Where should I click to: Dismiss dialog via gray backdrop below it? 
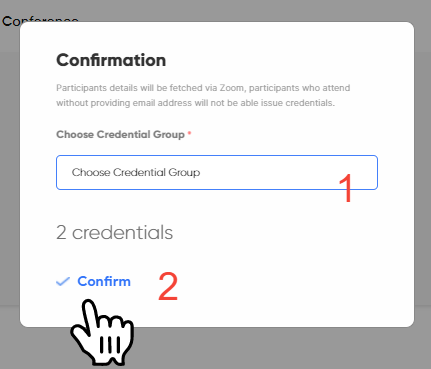(267, 348)
